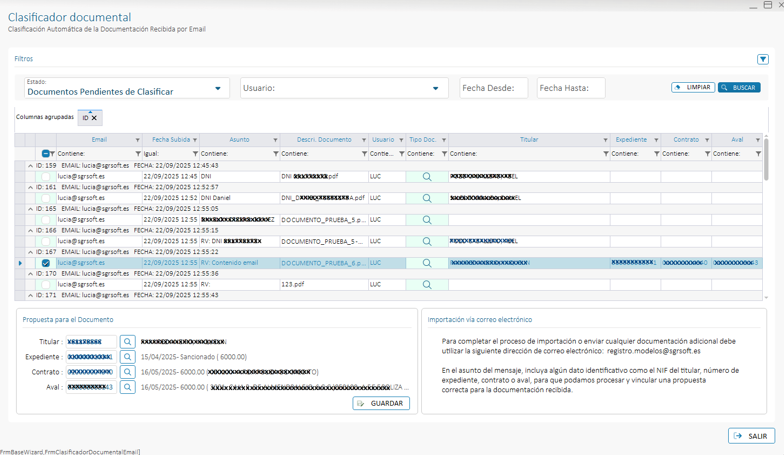Click the Titular column header
The height and width of the screenshot is (455, 784).
pos(528,140)
